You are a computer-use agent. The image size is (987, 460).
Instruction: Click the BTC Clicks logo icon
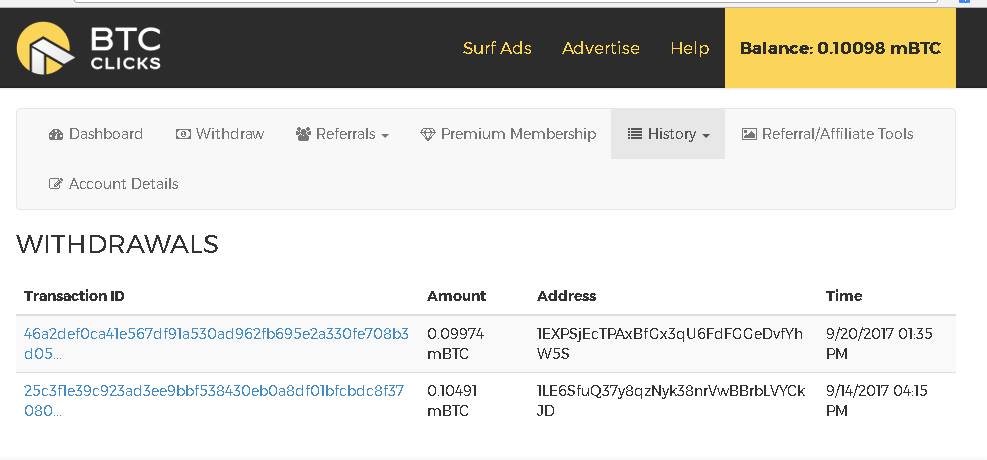[44, 48]
